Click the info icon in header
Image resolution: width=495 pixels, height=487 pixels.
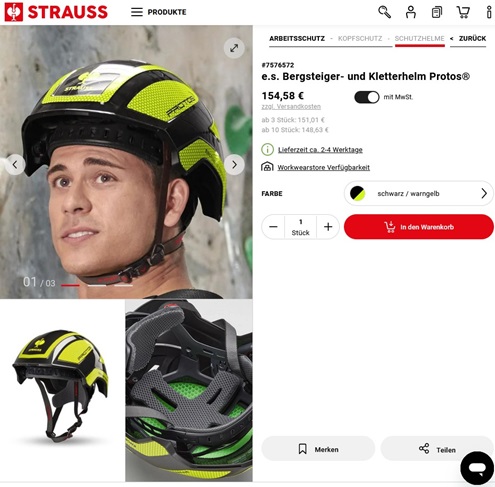pos(489,12)
